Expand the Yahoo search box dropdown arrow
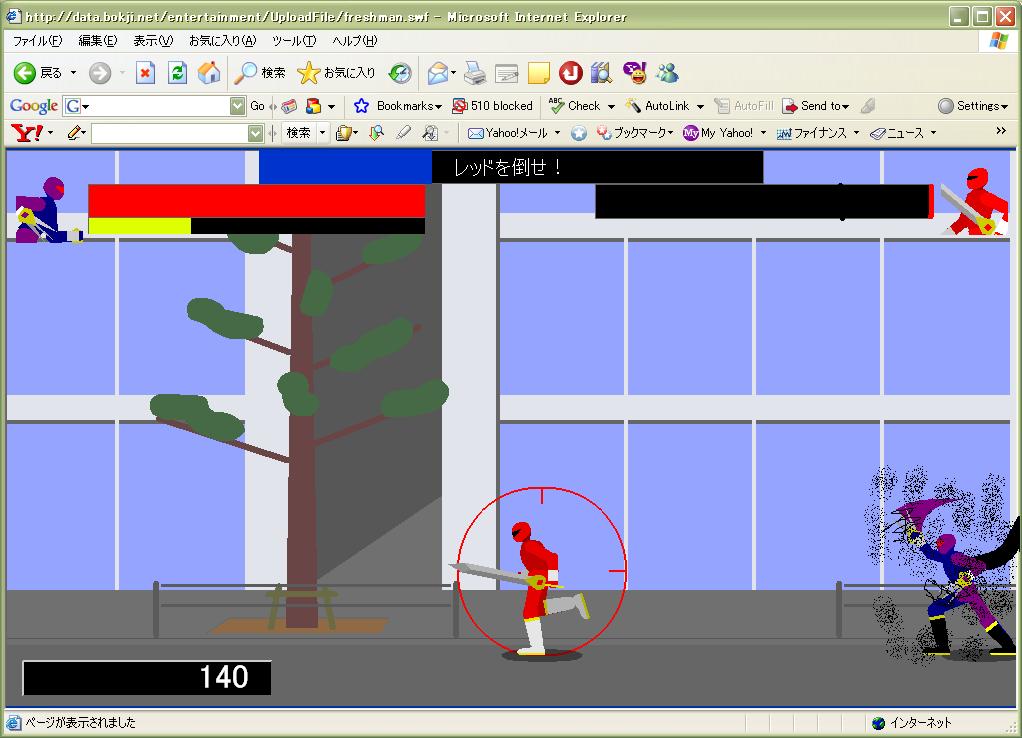This screenshot has height=738, width=1022. (255, 134)
